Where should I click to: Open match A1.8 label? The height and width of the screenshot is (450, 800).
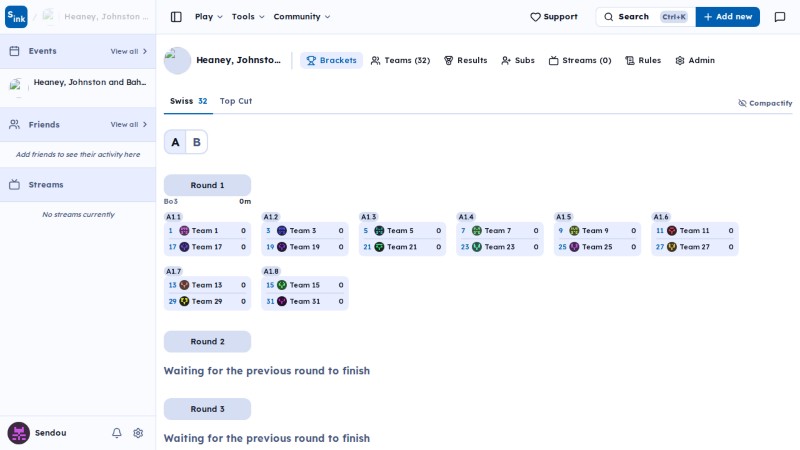(x=271, y=271)
